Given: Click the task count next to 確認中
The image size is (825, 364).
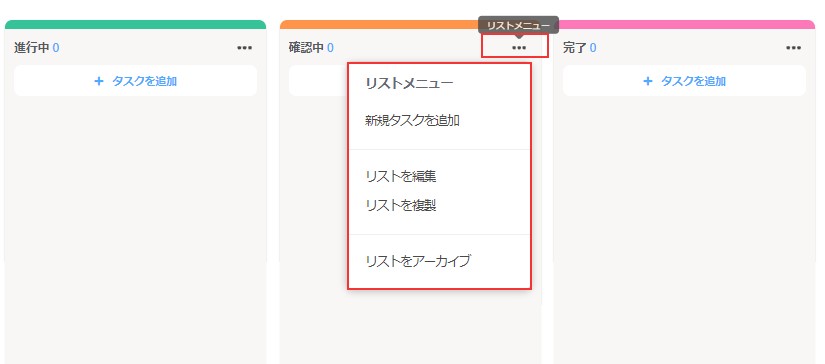Looking at the screenshot, I should coord(330,48).
